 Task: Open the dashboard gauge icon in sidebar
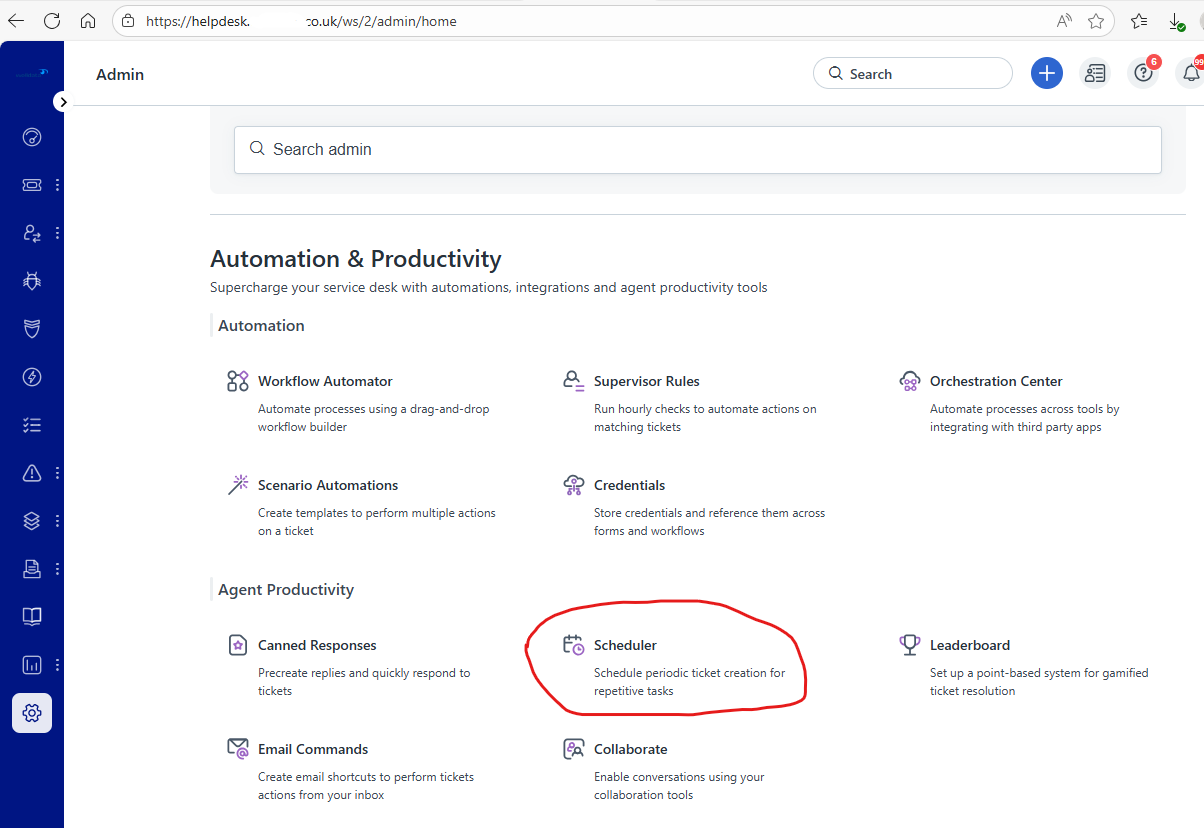pos(32,137)
